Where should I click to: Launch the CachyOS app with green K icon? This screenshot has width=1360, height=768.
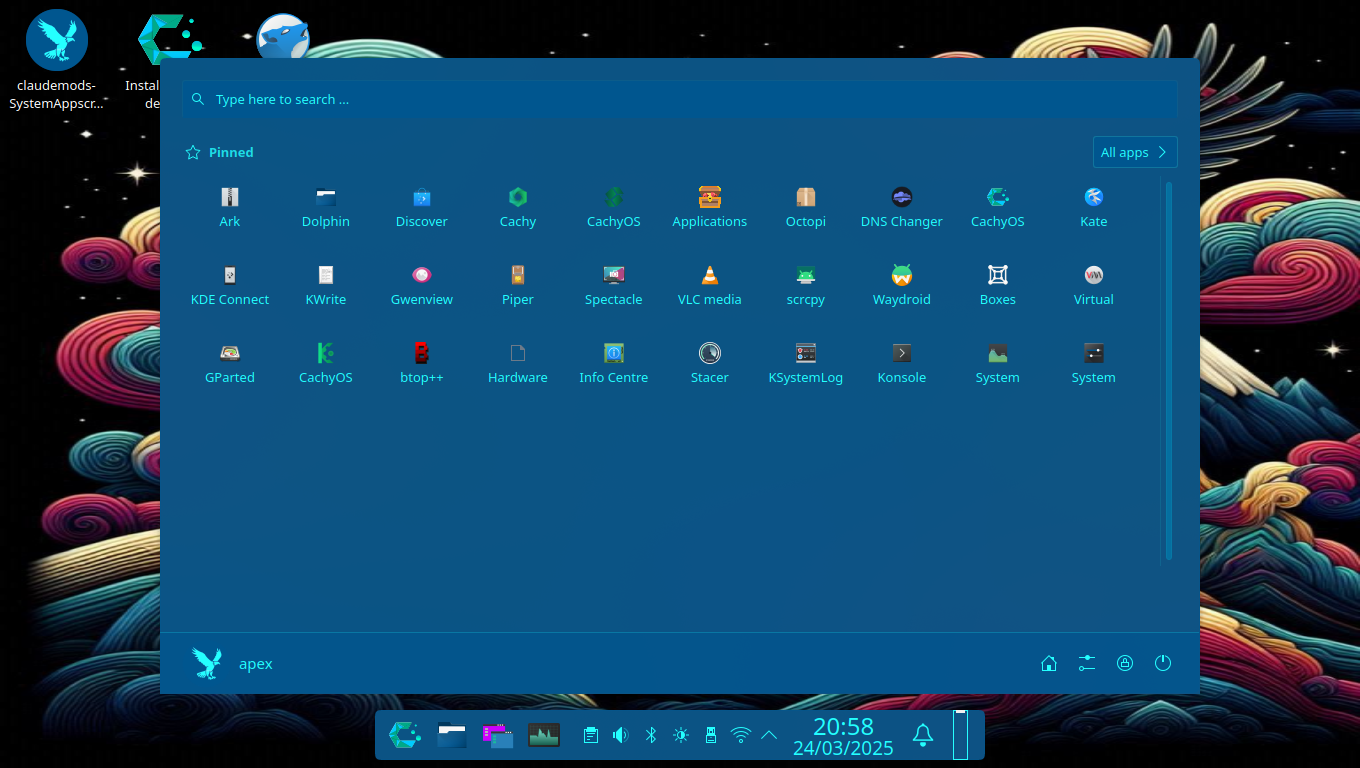(x=326, y=363)
